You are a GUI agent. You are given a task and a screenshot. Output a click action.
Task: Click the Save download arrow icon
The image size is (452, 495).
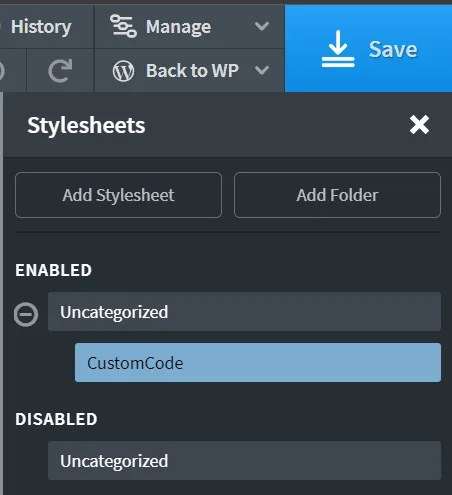(x=338, y=49)
